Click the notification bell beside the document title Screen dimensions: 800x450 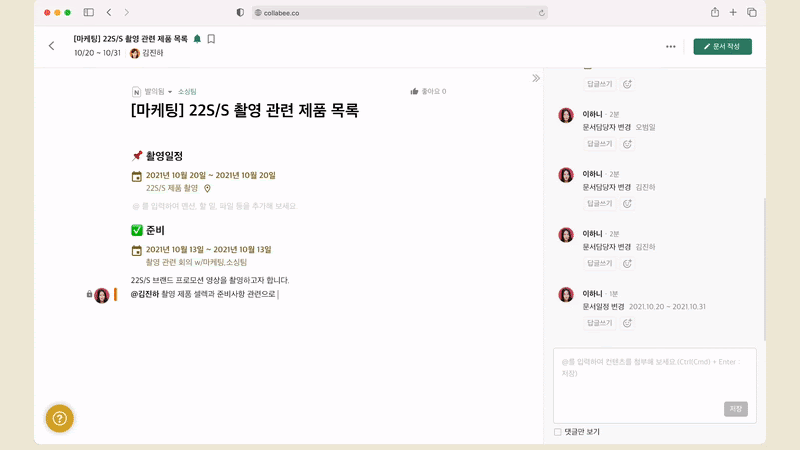pos(197,39)
